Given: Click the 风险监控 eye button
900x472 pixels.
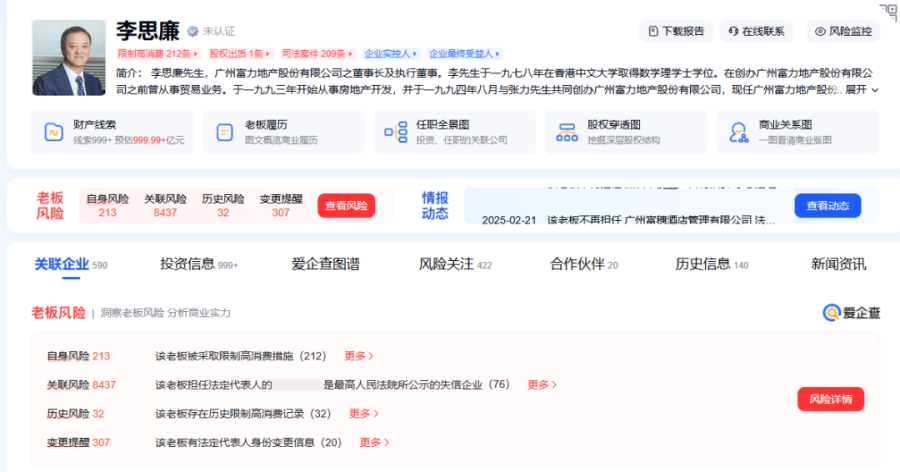Looking at the screenshot, I should (843, 31).
